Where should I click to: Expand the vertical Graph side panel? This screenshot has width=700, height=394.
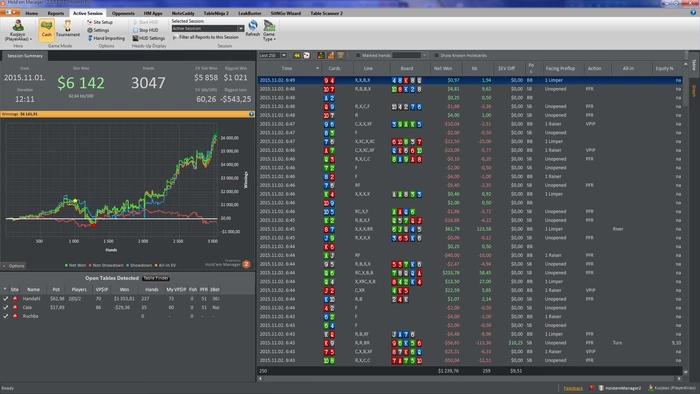694,91
